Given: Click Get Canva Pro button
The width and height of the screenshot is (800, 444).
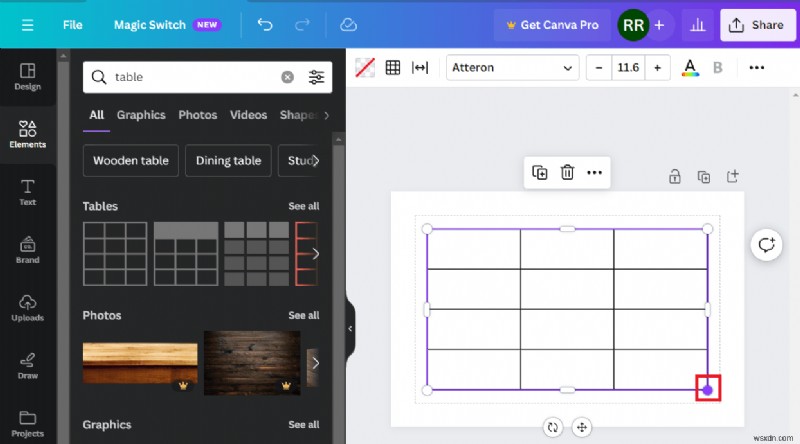Looking at the screenshot, I should coord(552,25).
